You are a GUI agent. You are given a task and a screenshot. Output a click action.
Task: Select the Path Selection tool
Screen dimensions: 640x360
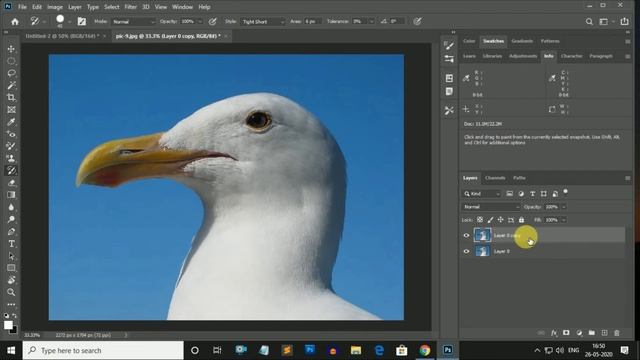[11, 256]
